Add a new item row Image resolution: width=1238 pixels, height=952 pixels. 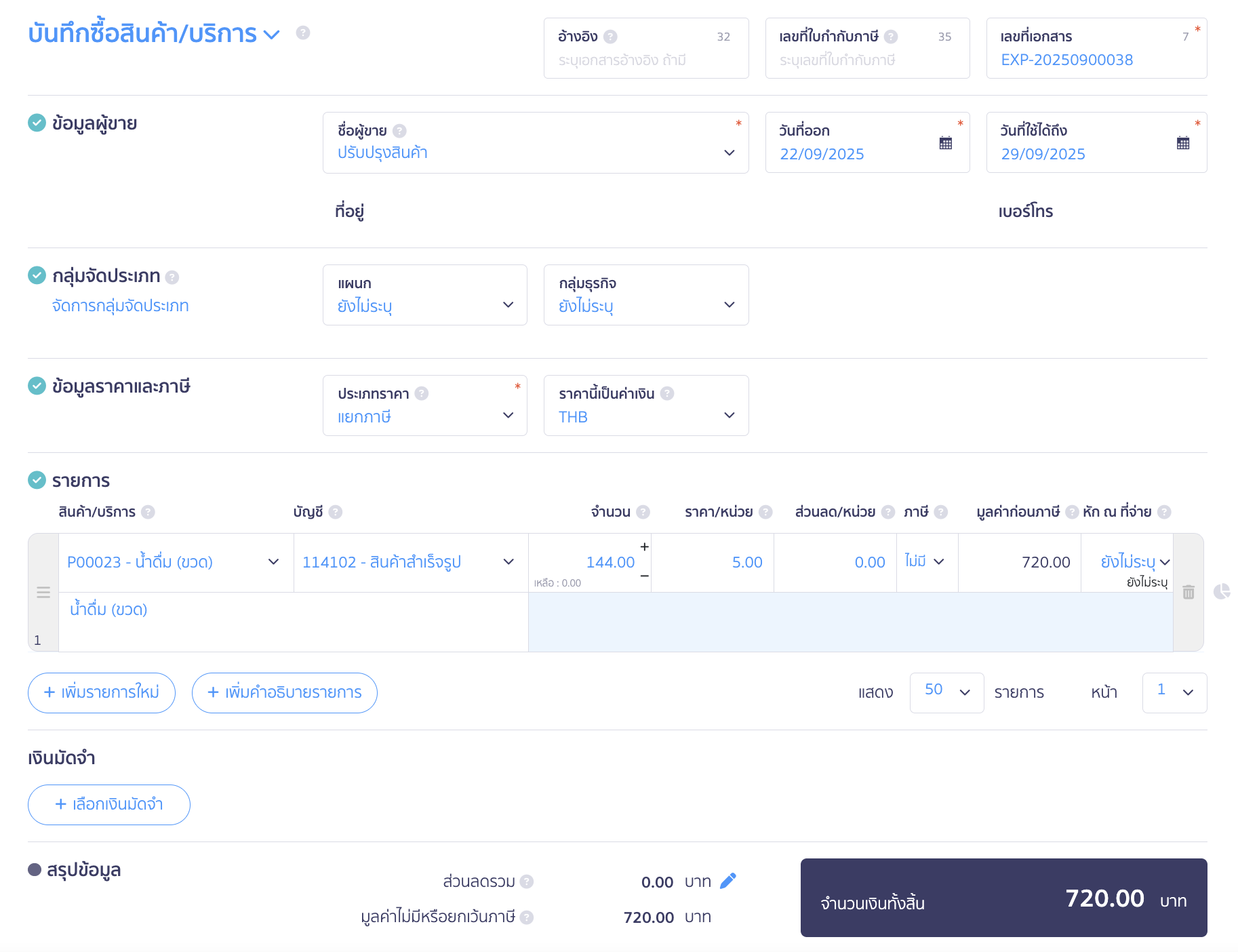coord(102,692)
